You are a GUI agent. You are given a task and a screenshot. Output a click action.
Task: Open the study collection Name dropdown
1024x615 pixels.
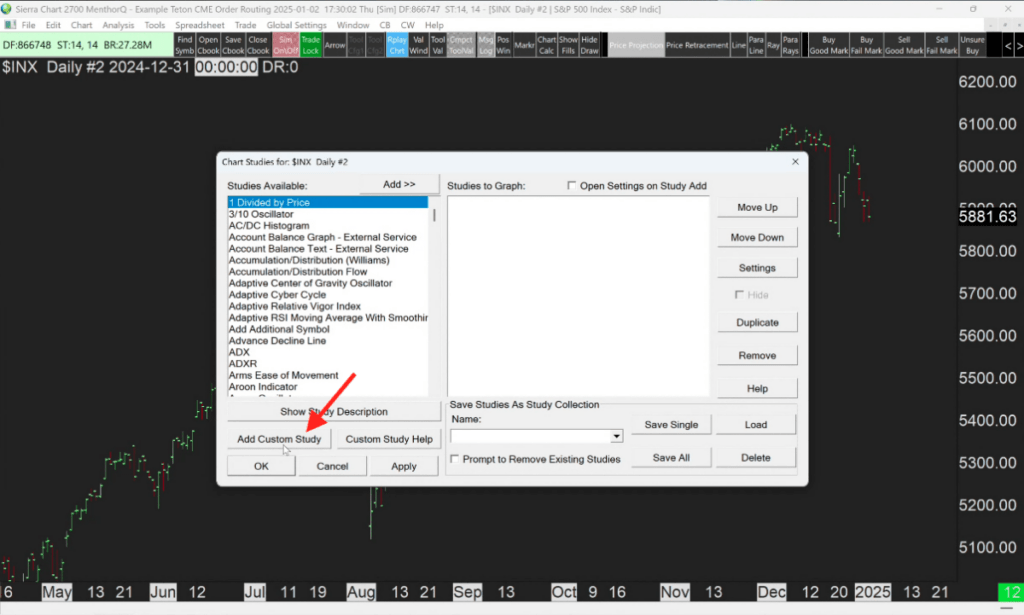(615, 436)
